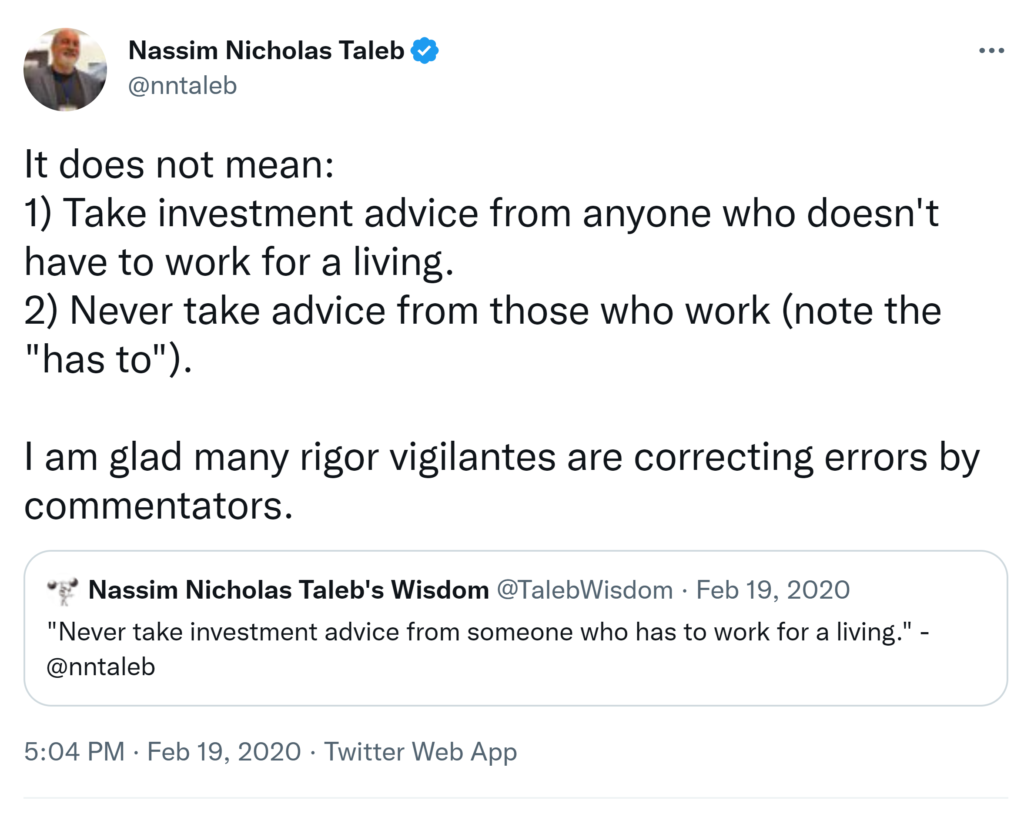
Task: Open the Nassim Nicholas Taleb display name
Action: click(x=266, y=51)
